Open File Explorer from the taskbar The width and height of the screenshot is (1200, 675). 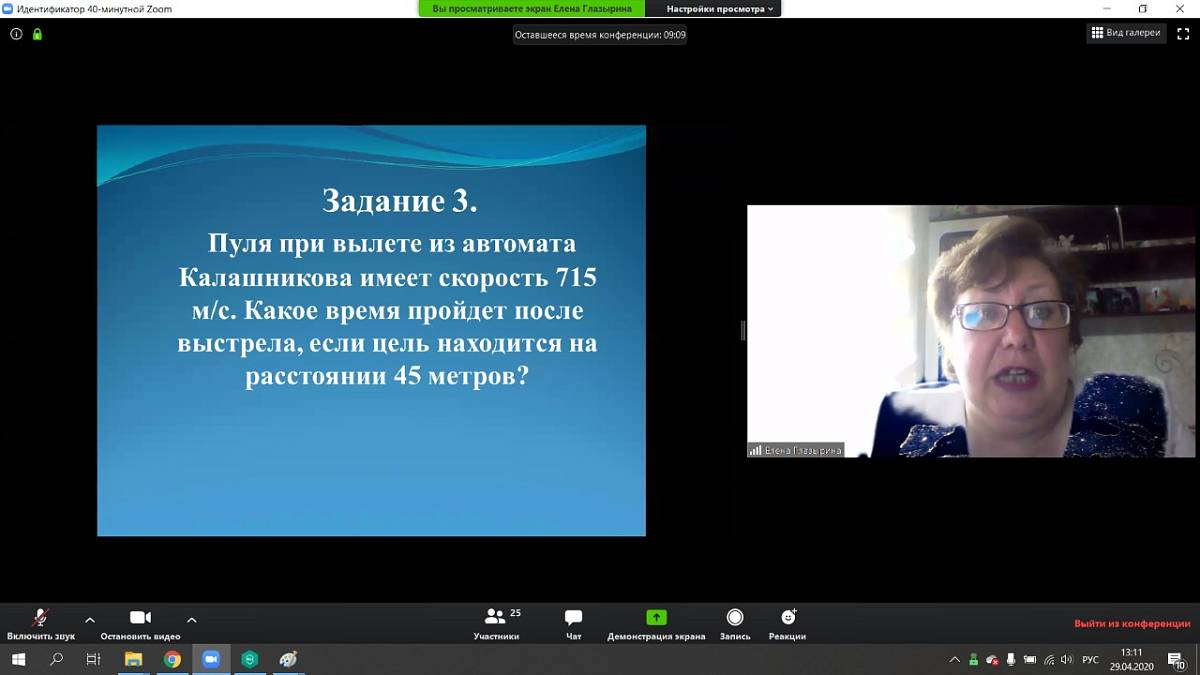[133, 659]
